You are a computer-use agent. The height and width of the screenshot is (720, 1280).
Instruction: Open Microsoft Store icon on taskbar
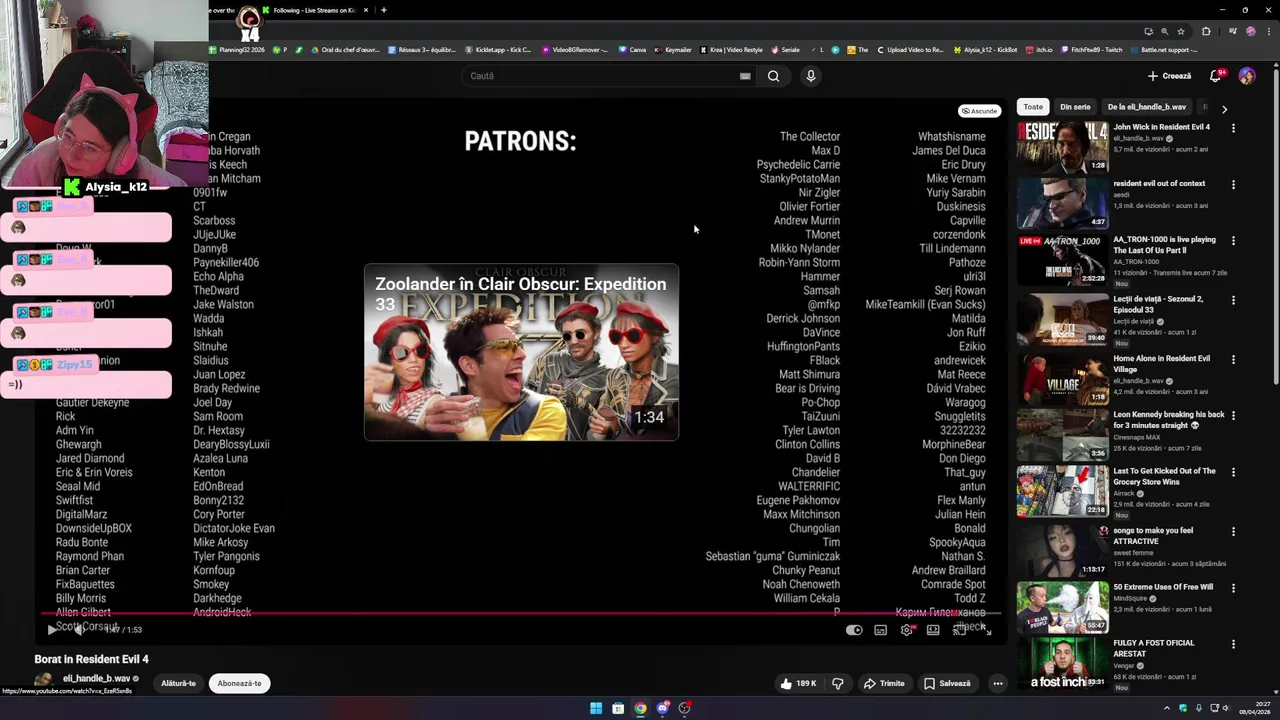click(x=618, y=708)
